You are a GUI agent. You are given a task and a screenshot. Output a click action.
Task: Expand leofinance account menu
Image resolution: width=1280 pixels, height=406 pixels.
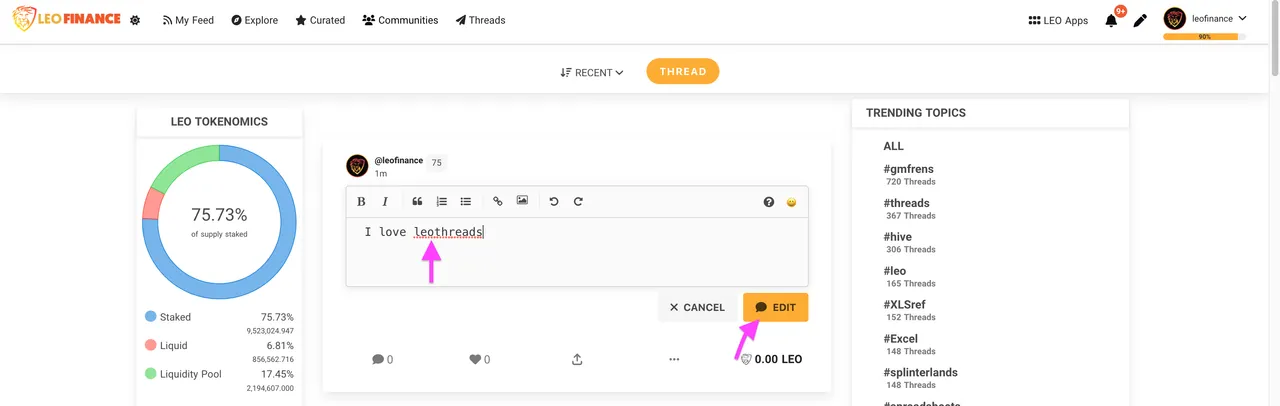tap(1206, 18)
